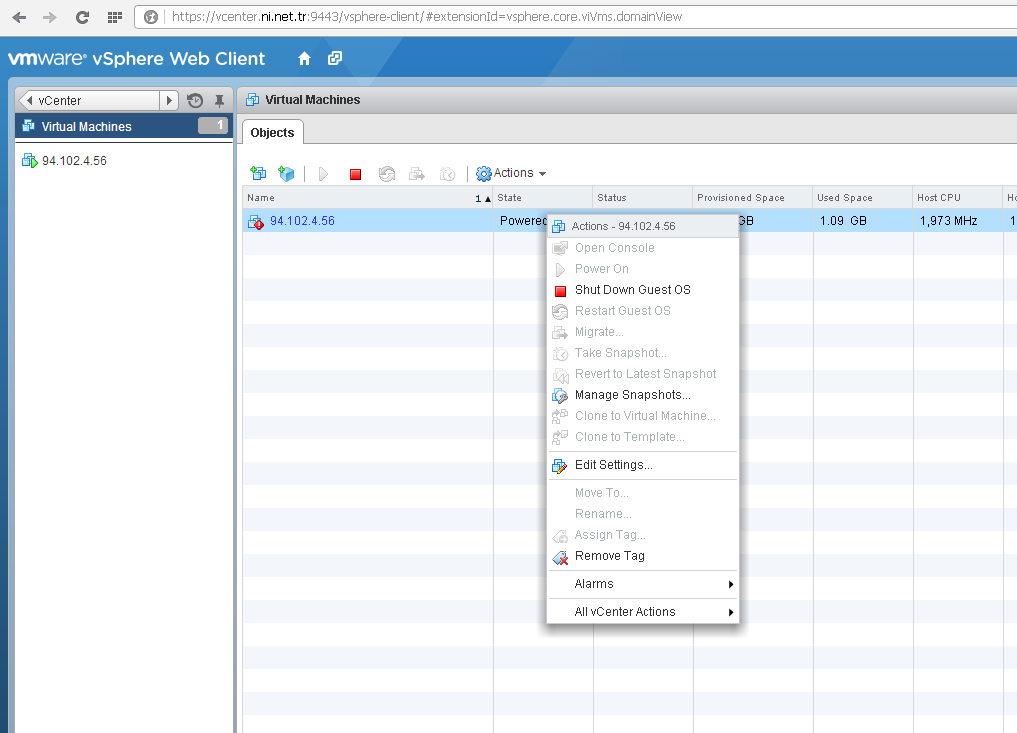1017x733 pixels.
Task: Click Restart Guest toolbar icon
Action: (387, 174)
